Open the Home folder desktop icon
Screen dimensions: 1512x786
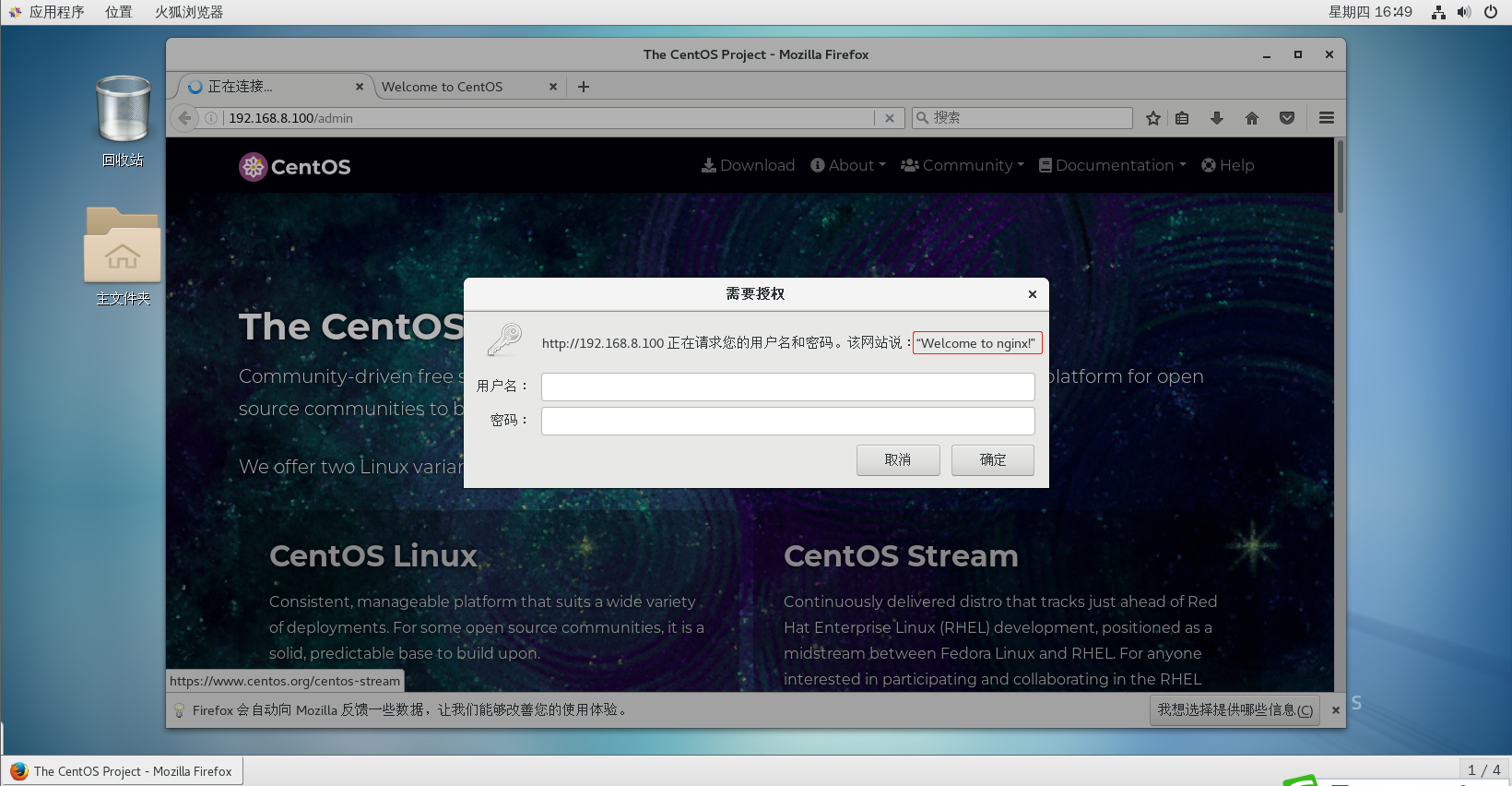123,256
